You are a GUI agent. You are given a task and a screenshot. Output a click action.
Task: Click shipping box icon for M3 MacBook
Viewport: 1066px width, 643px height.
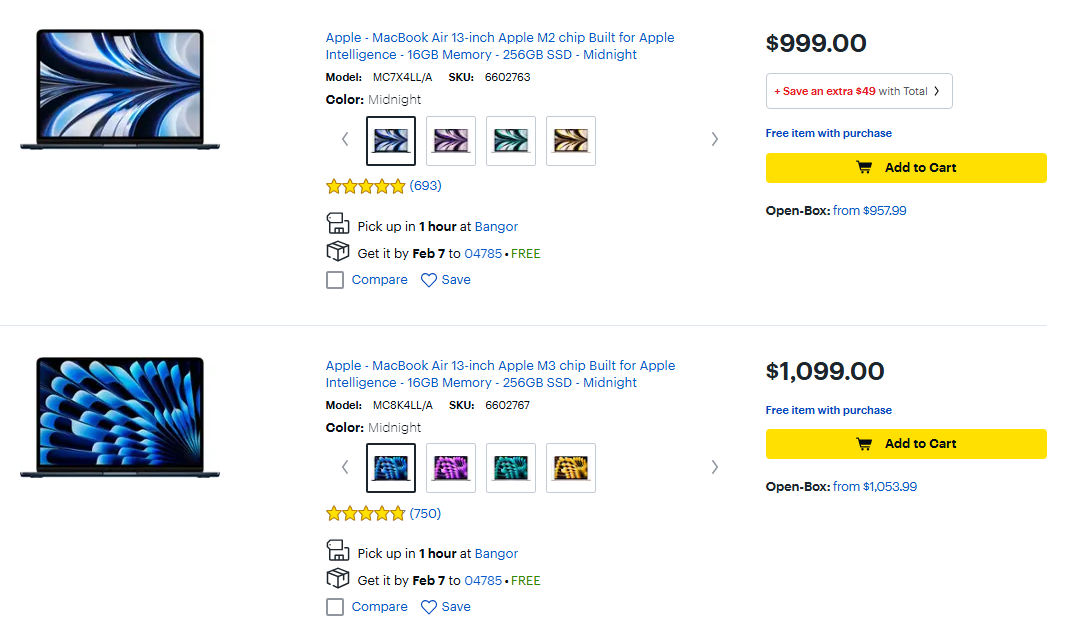point(338,579)
